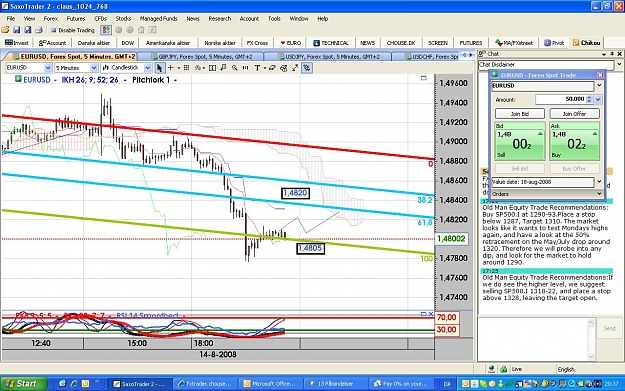This screenshot has width=625, height=391.
Task: Click the chart zoom magnifier icon
Action: click(x=234, y=68)
